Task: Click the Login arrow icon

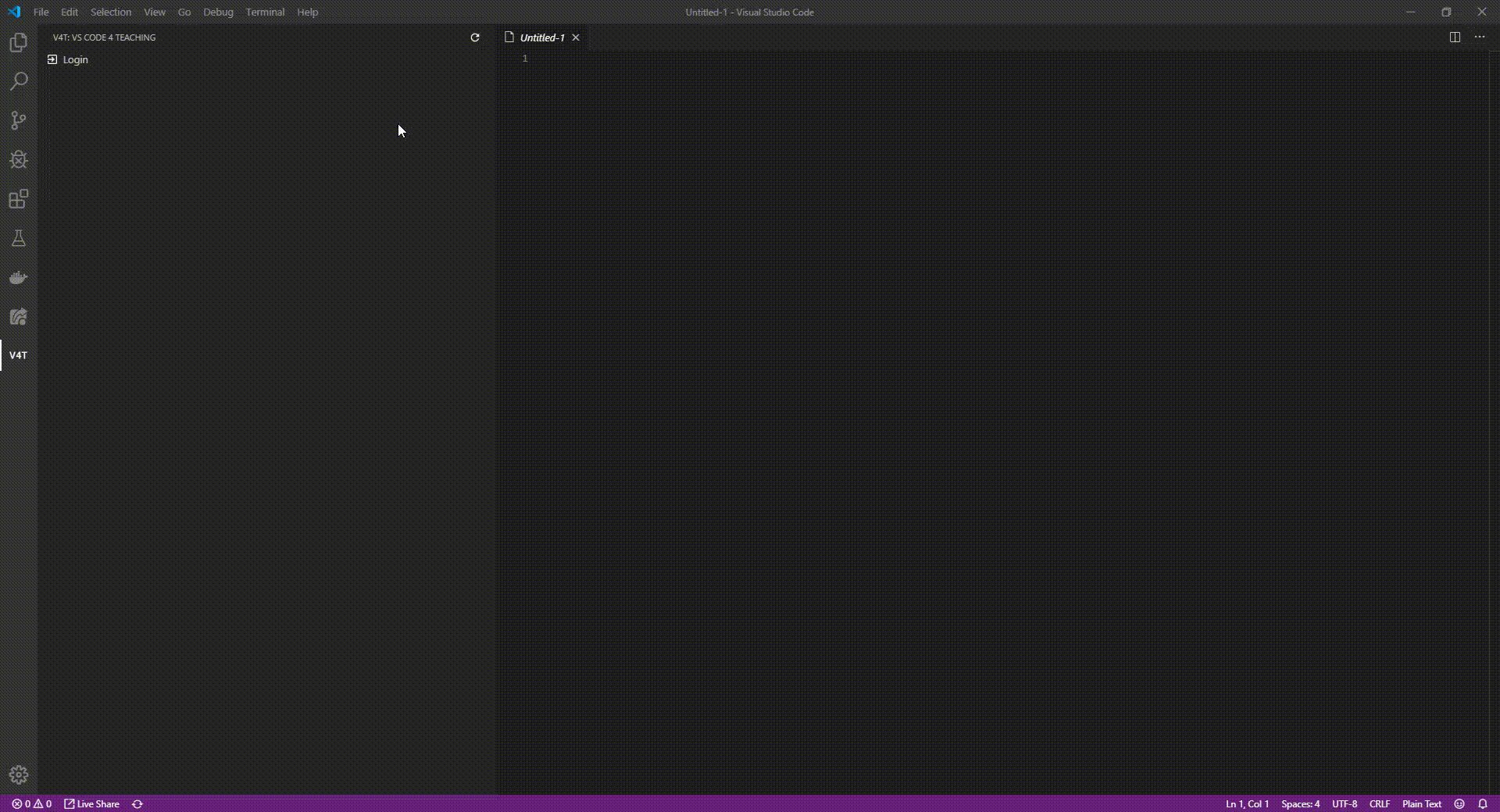Action: pyautogui.click(x=52, y=59)
